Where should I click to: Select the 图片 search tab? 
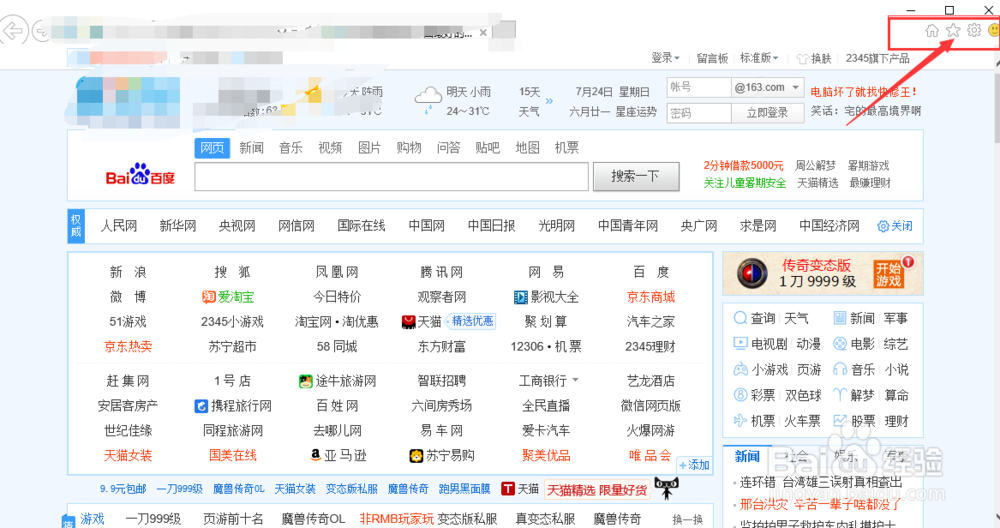click(x=369, y=148)
